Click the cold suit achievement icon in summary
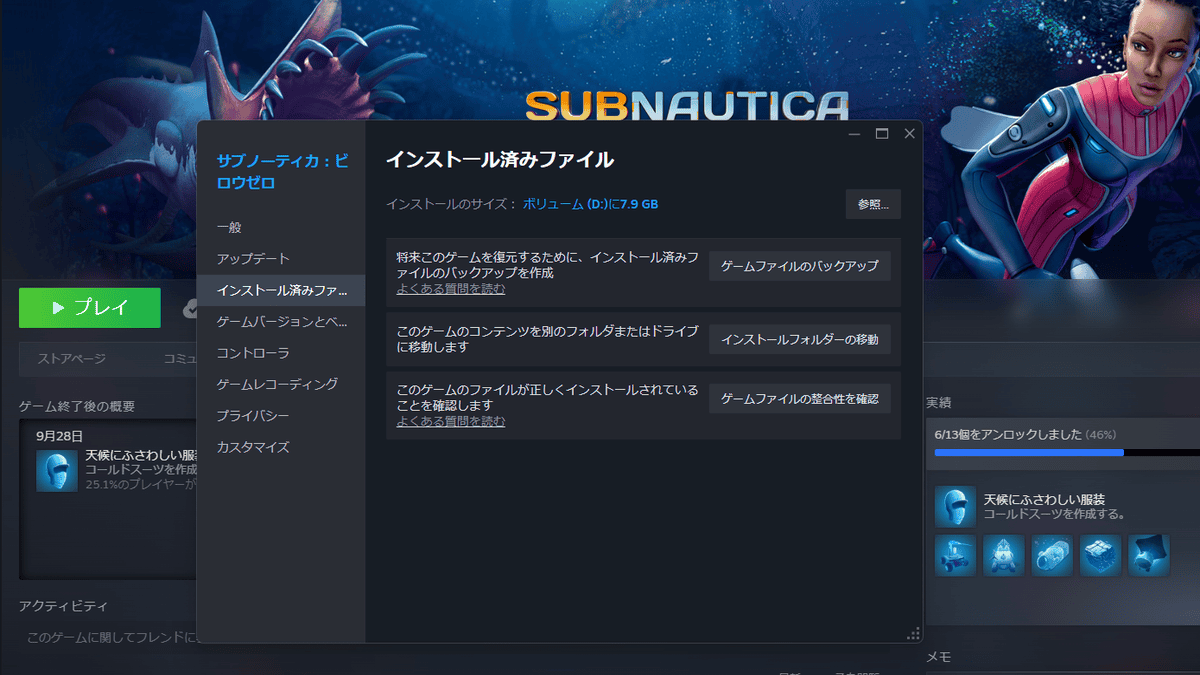 click(57, 470)
